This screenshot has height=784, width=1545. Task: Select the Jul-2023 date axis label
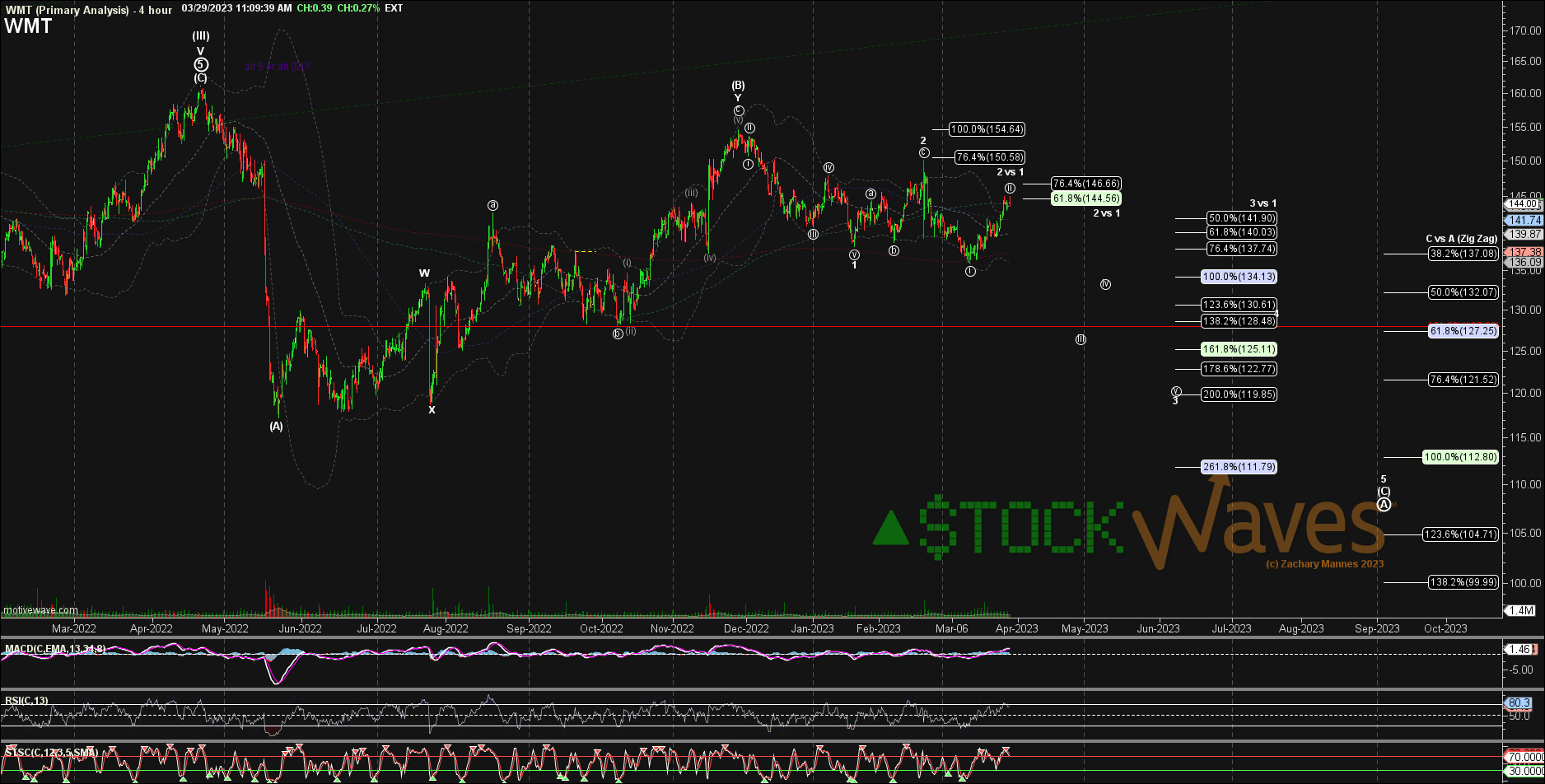[1232, 628]
